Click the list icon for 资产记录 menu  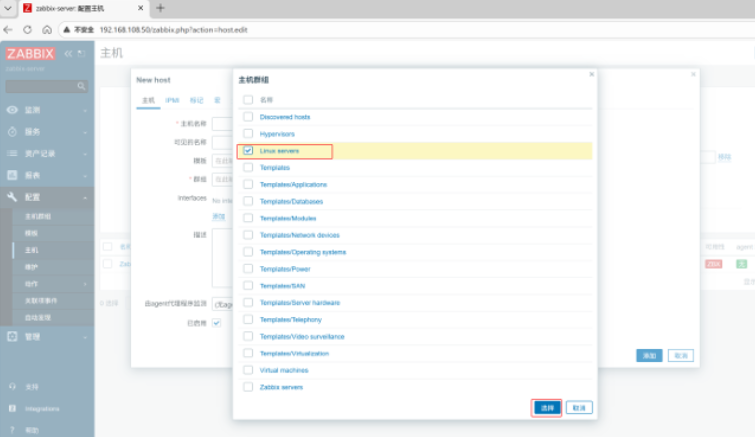click(12, 153)
